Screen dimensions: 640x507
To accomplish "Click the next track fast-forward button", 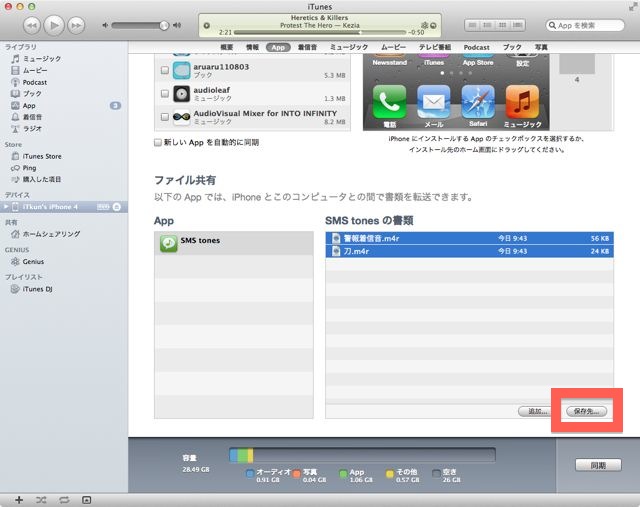I will click(x=76, y=25).
